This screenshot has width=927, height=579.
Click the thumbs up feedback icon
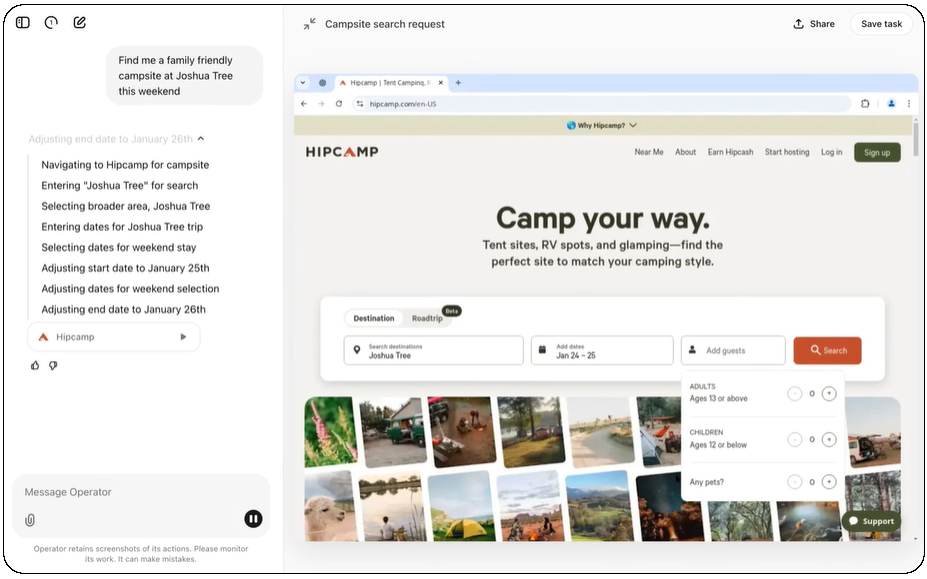tap(35, 365)
